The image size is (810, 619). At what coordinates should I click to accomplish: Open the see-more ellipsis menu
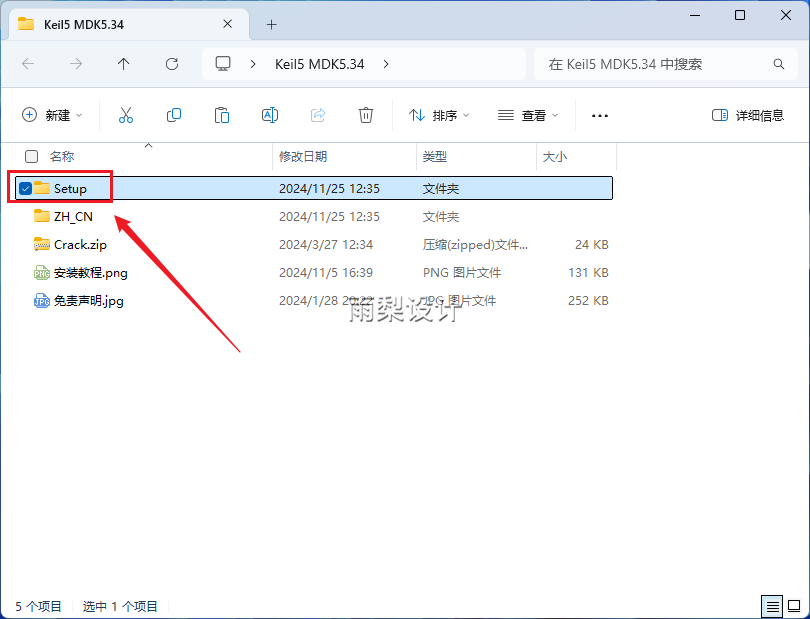point(599,116)
